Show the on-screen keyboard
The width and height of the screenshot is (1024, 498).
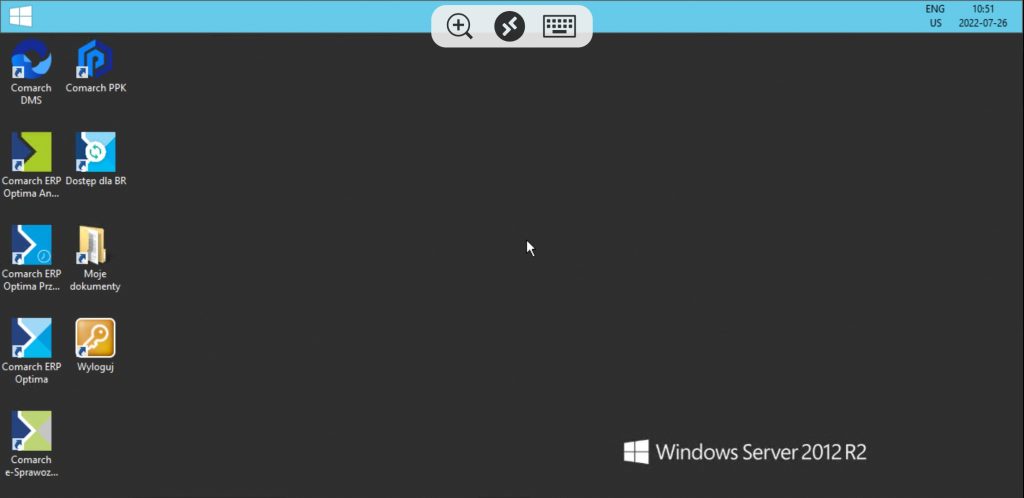tap(560, 27)
